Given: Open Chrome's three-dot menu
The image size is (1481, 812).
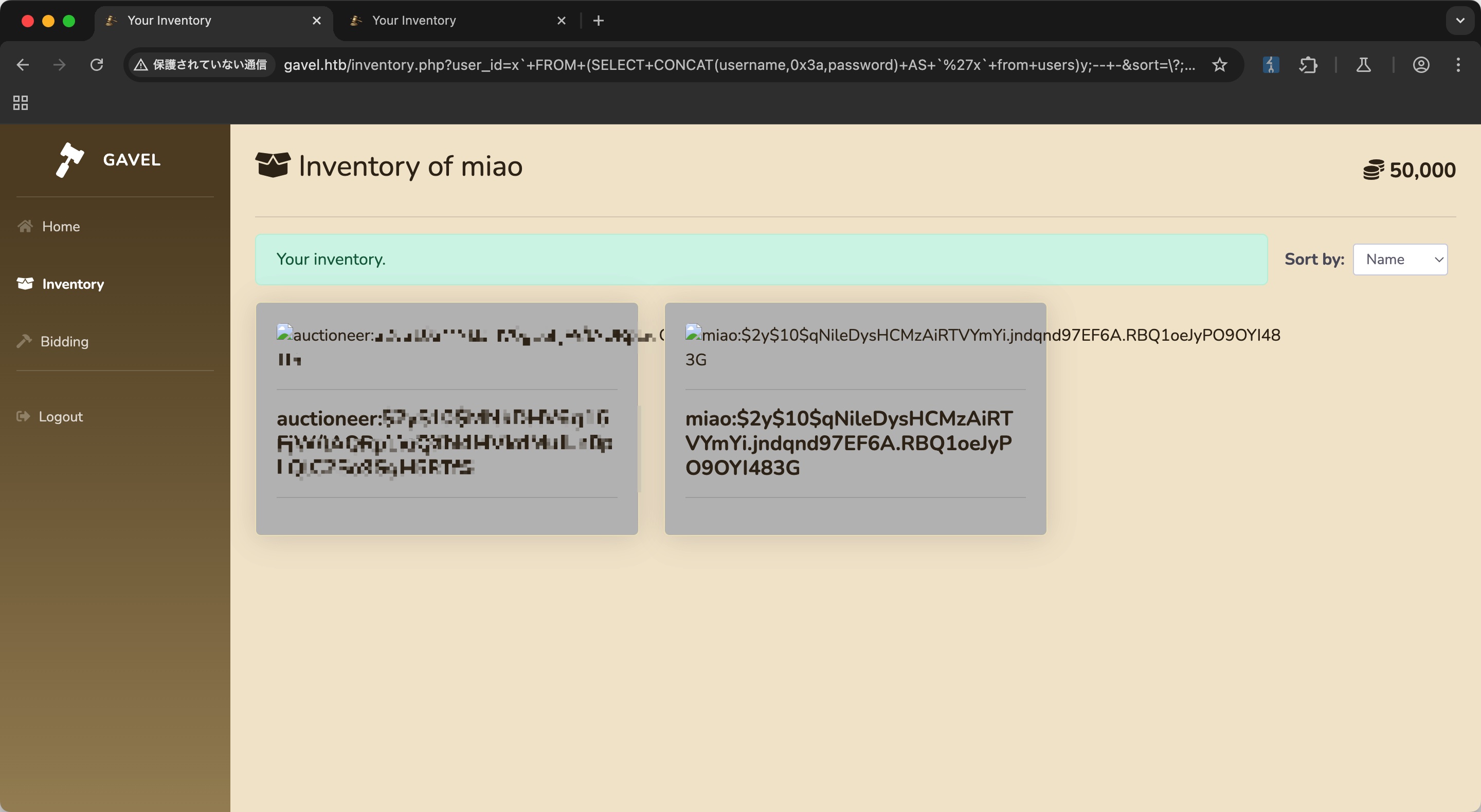Looking at the screenshot, I should [1458, 65].
